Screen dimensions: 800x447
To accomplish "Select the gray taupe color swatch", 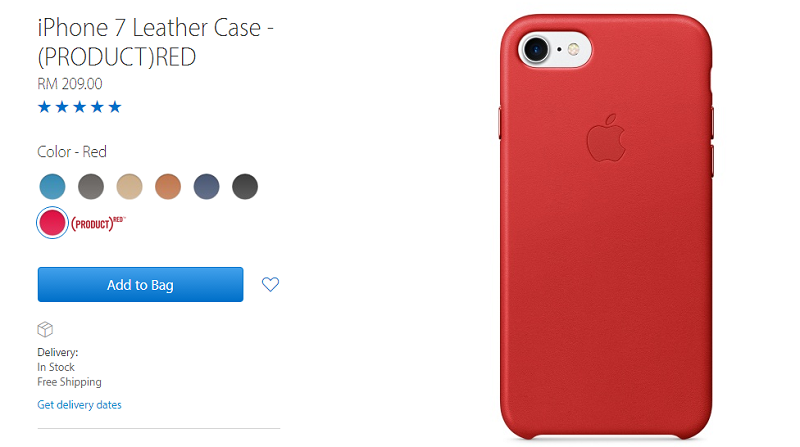I will click(x=91, y=186).
